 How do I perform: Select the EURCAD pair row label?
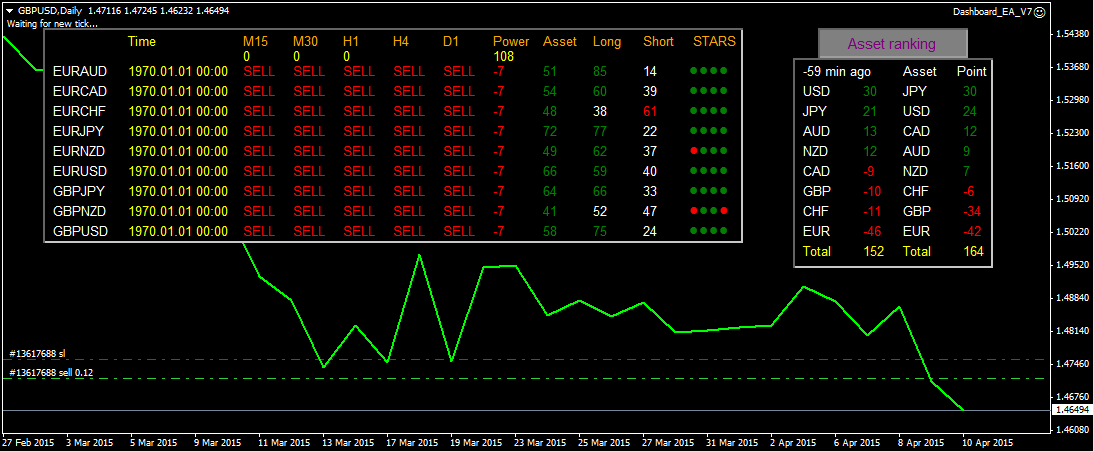coord(80,91)
